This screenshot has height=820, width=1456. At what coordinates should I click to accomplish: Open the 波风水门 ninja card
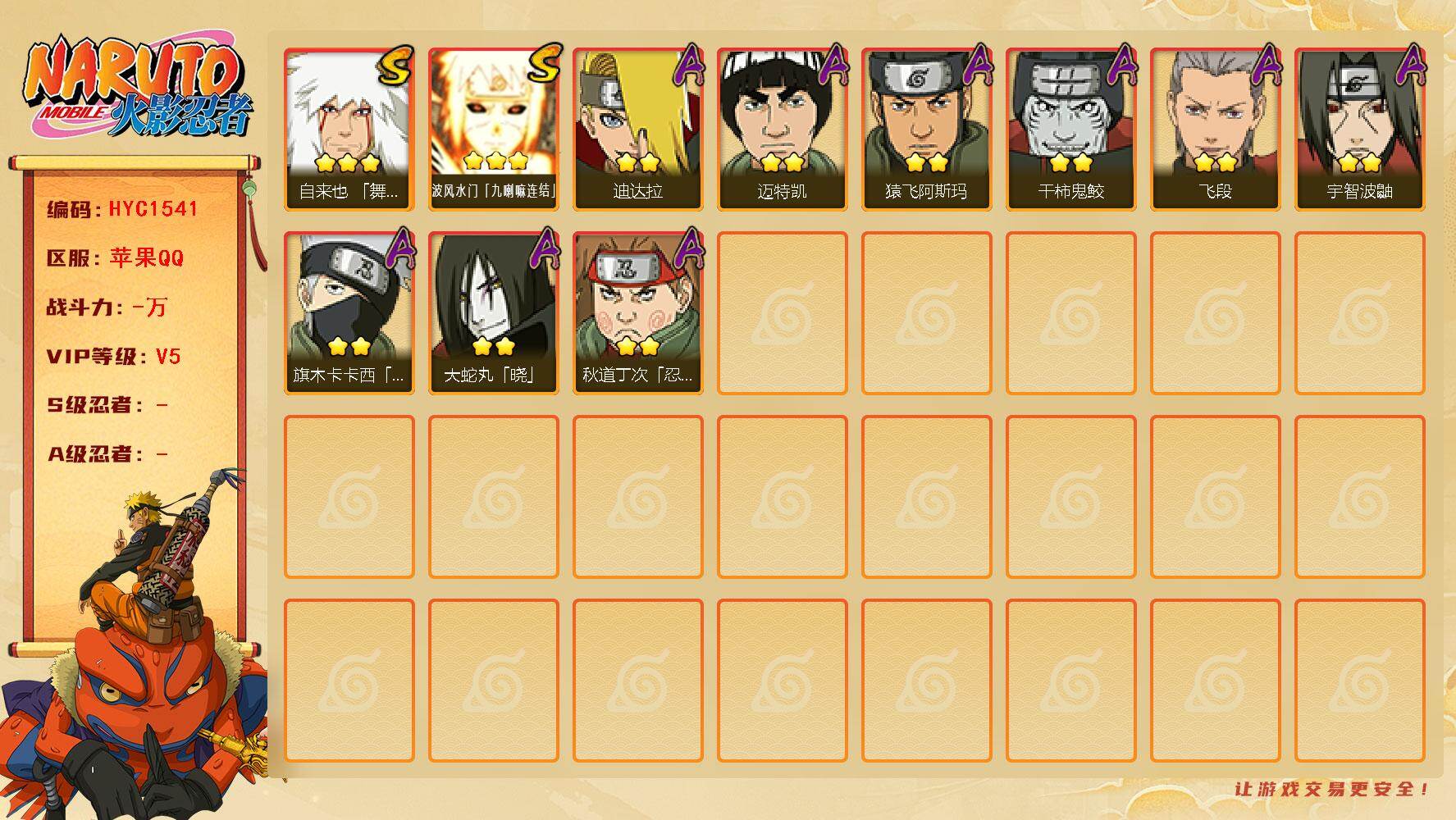[x=494, y=130]
